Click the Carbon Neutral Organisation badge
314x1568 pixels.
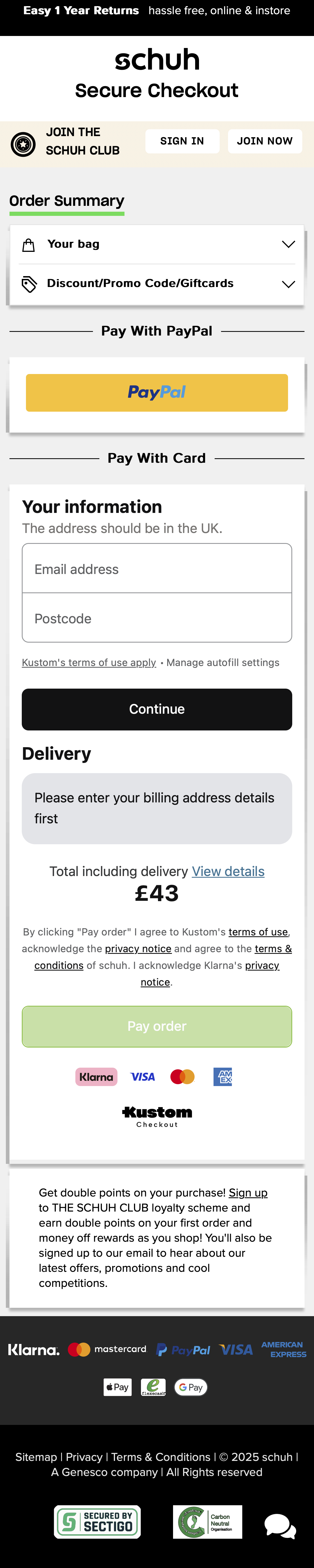click(207, 1522)
